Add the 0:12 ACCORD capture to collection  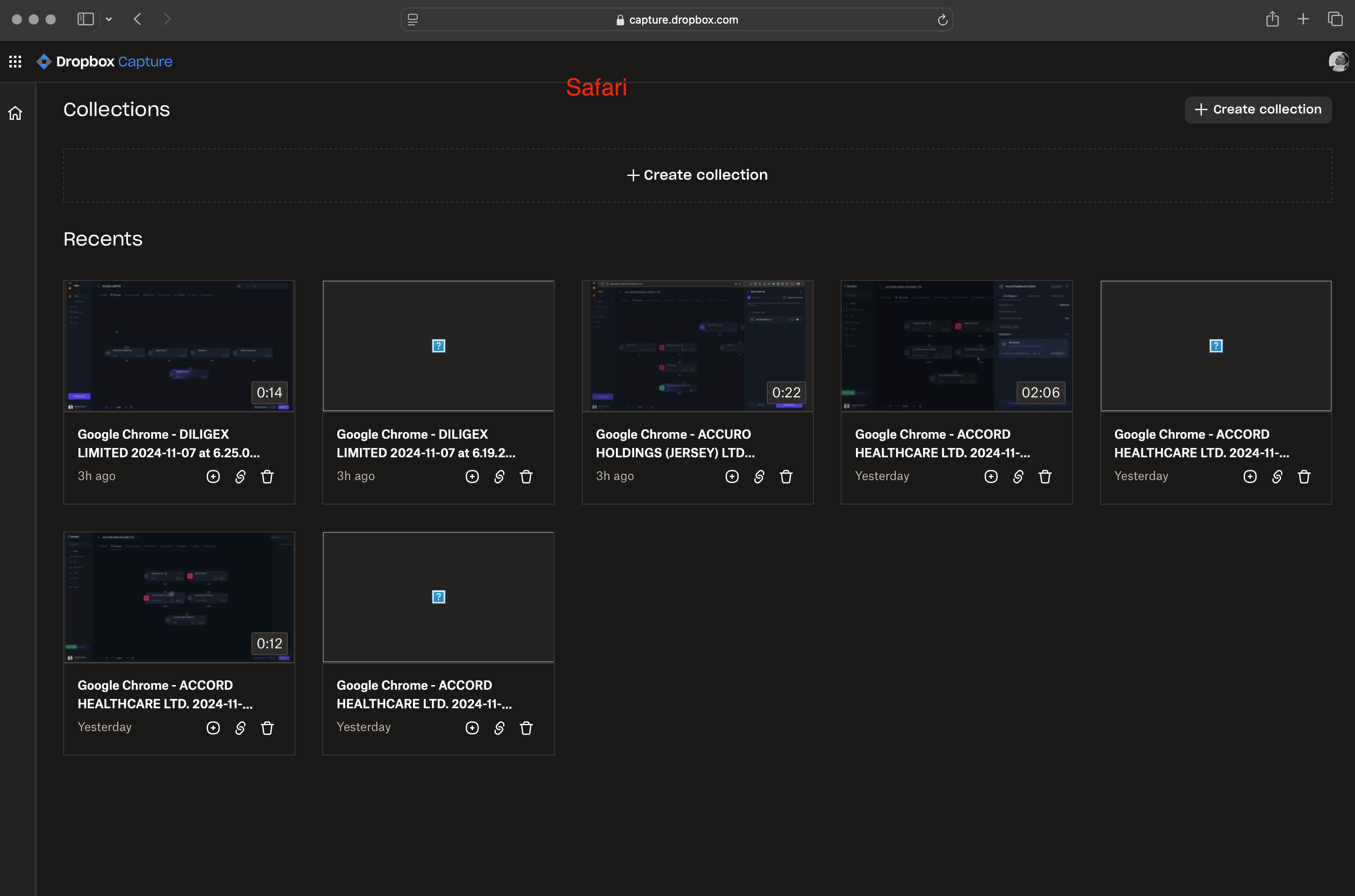tap(213, 728)
